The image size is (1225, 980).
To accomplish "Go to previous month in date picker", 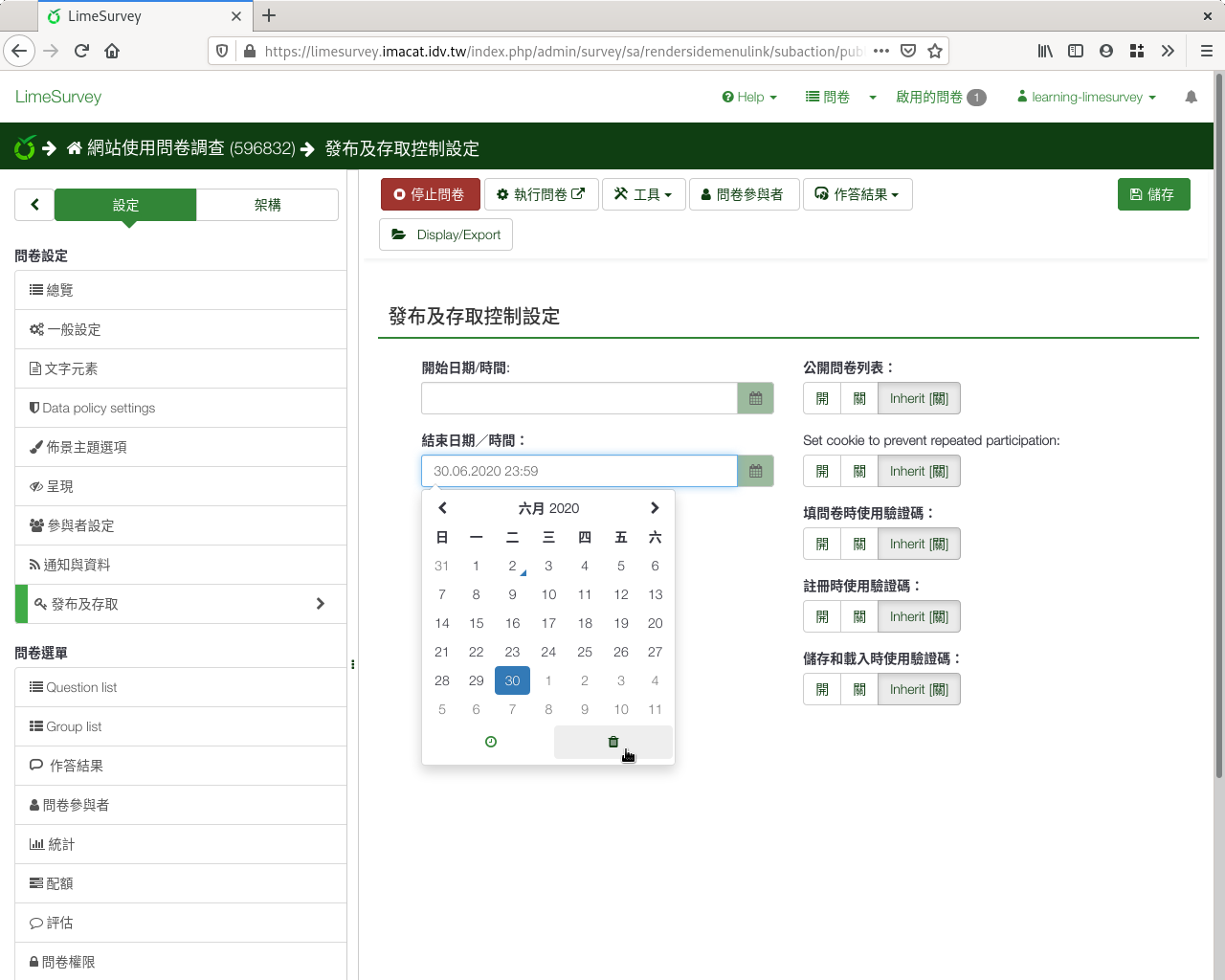I will pos(442,508).
